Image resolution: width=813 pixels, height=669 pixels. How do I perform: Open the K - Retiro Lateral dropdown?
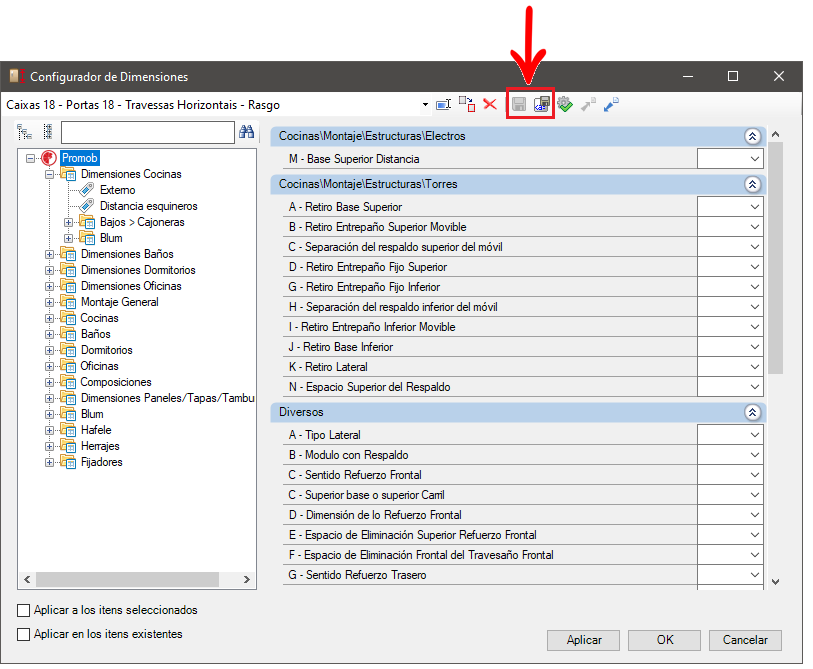[754, 367]
